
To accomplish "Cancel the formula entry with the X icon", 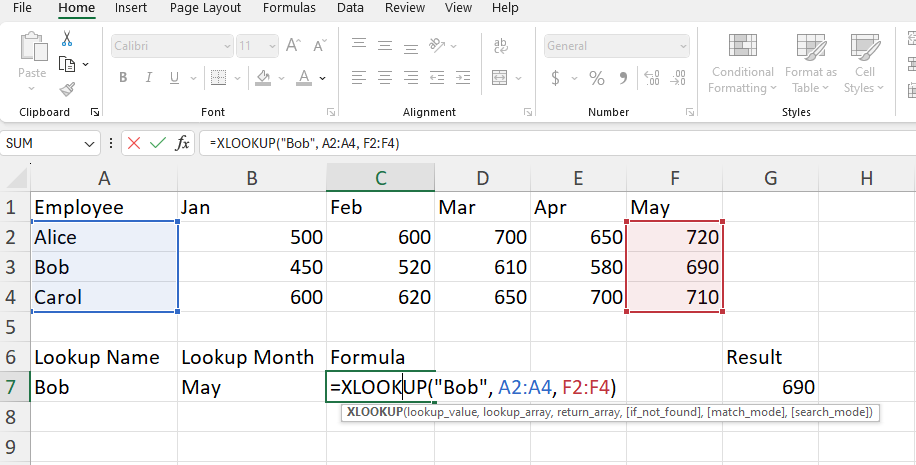I will 134,143.
